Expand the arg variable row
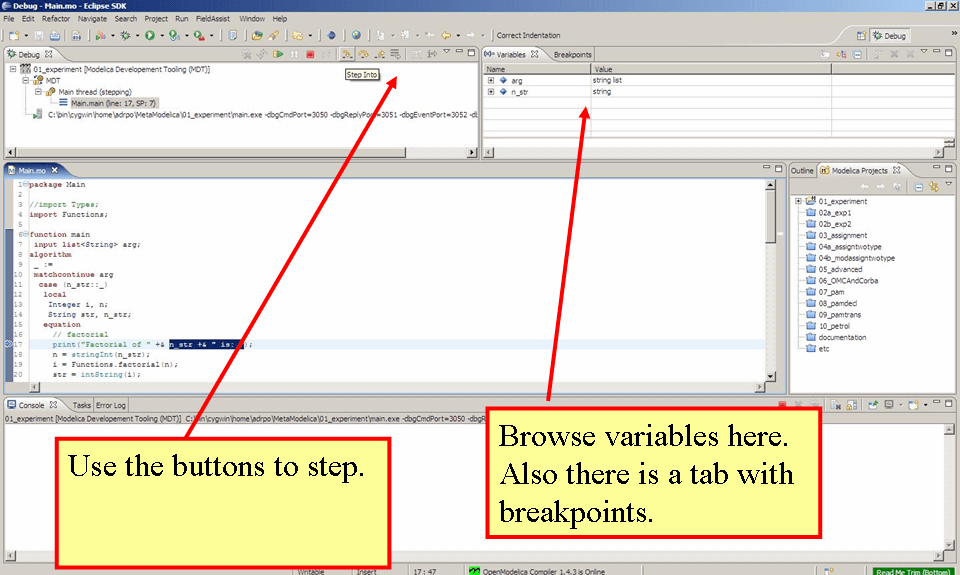This screenshot has height=575, width=960. point(491,80)
